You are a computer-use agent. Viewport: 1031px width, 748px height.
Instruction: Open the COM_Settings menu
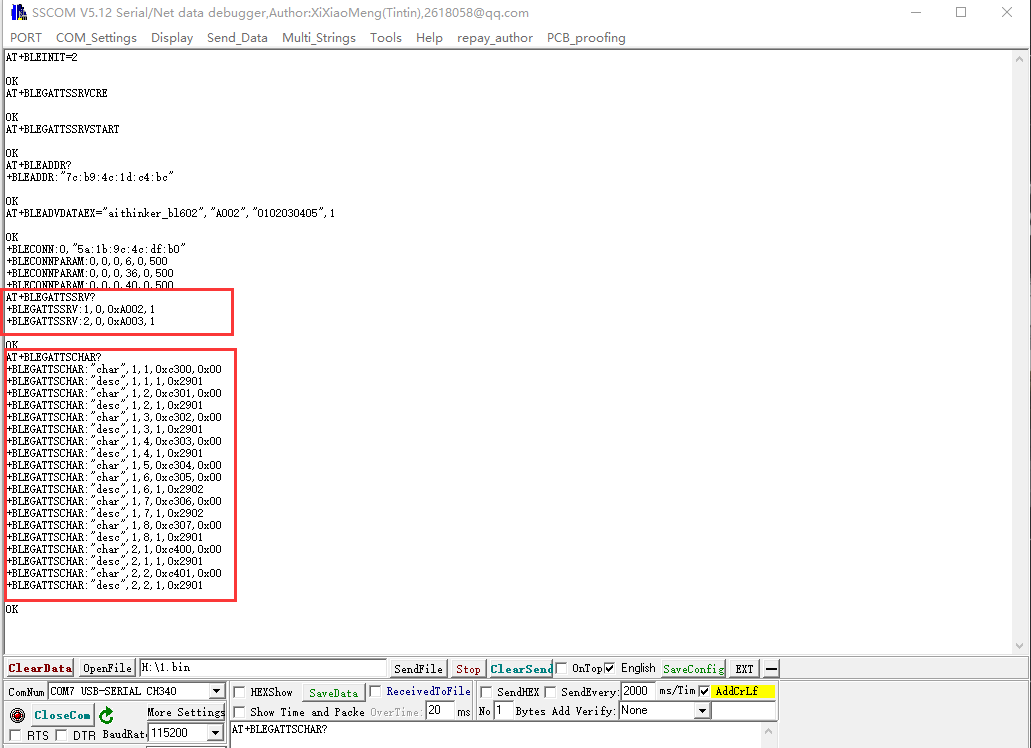tap(96, 38)
